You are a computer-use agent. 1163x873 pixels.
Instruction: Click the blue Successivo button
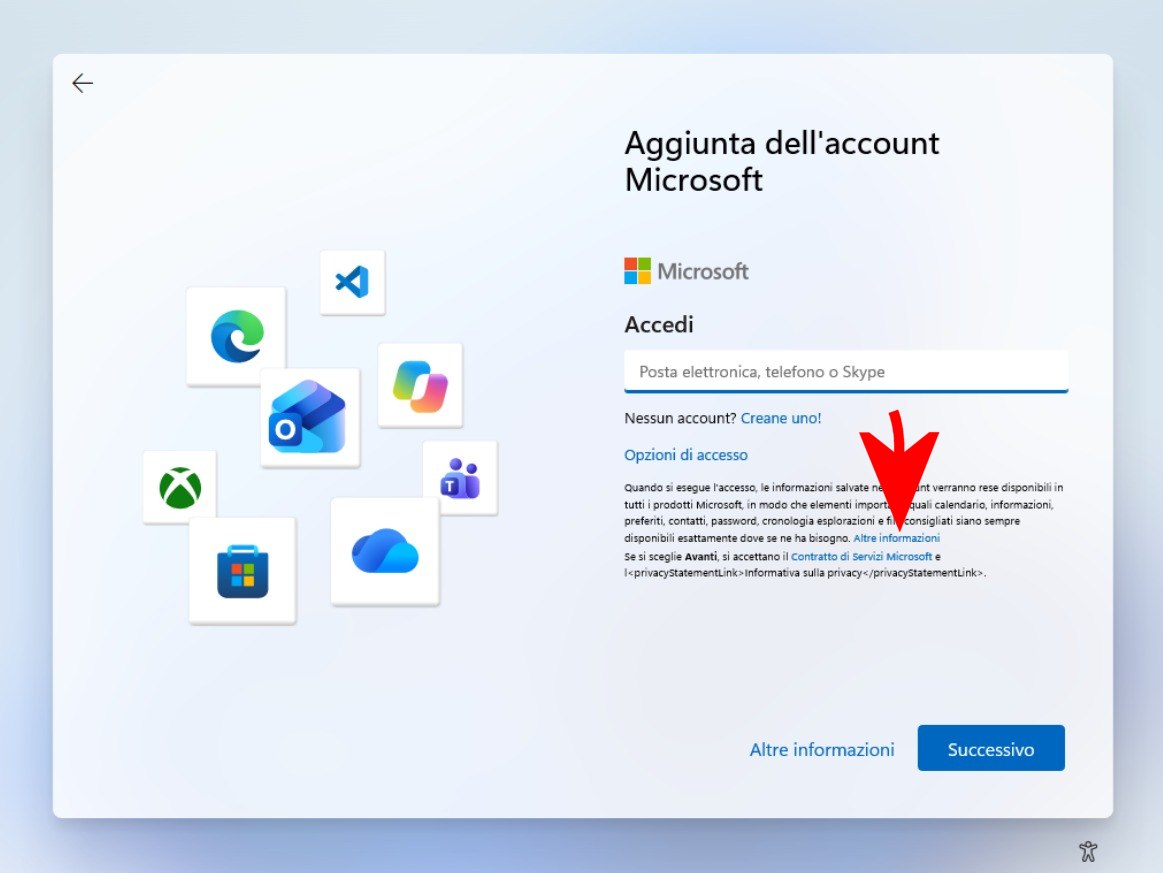pyautogui.click(x=991, y=748)
